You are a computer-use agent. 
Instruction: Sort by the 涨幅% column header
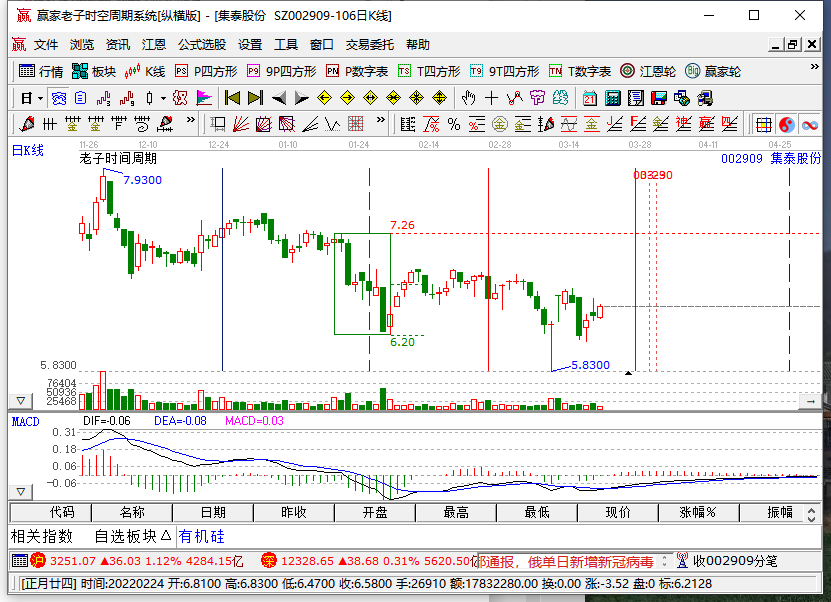pyautogui.click(x=698, y=512)
